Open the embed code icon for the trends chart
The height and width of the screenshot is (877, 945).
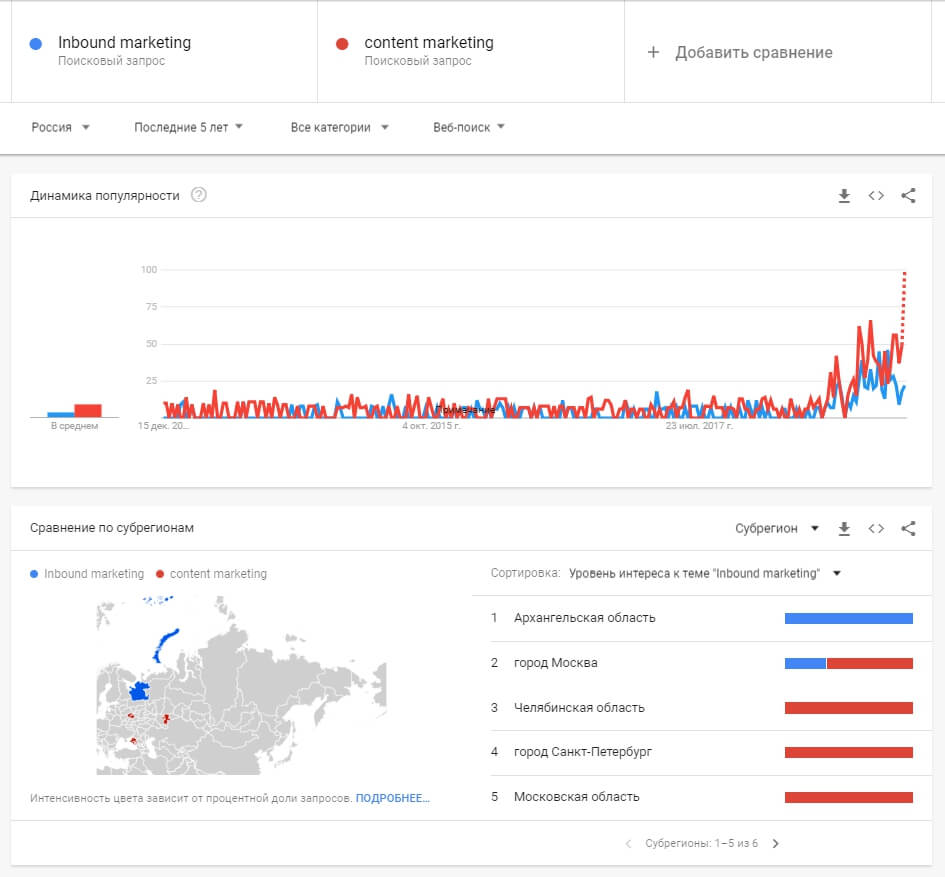click(x=876, y=196)
